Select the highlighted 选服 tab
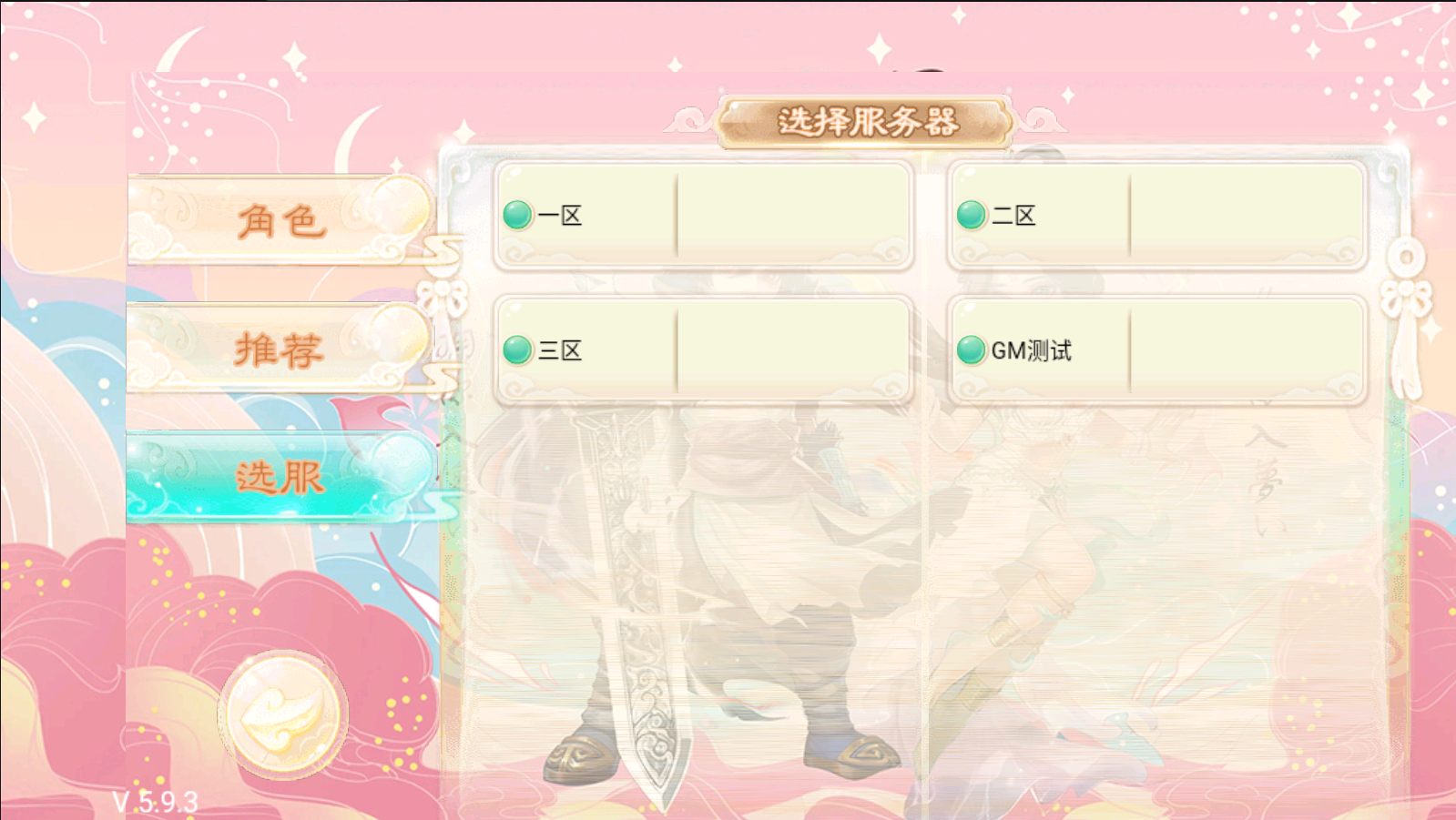Viewport: 1456px width, 820px height. point(280,478)
